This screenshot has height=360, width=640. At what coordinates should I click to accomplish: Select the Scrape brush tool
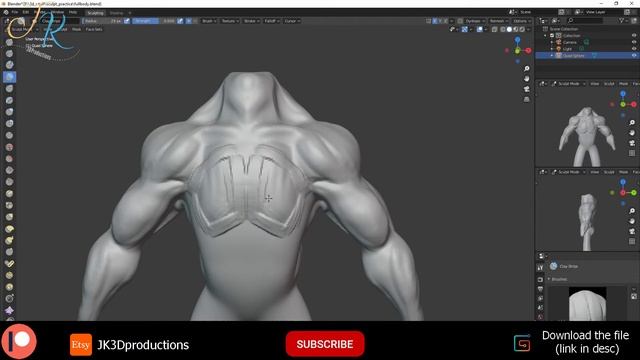[x=9, y=182]
